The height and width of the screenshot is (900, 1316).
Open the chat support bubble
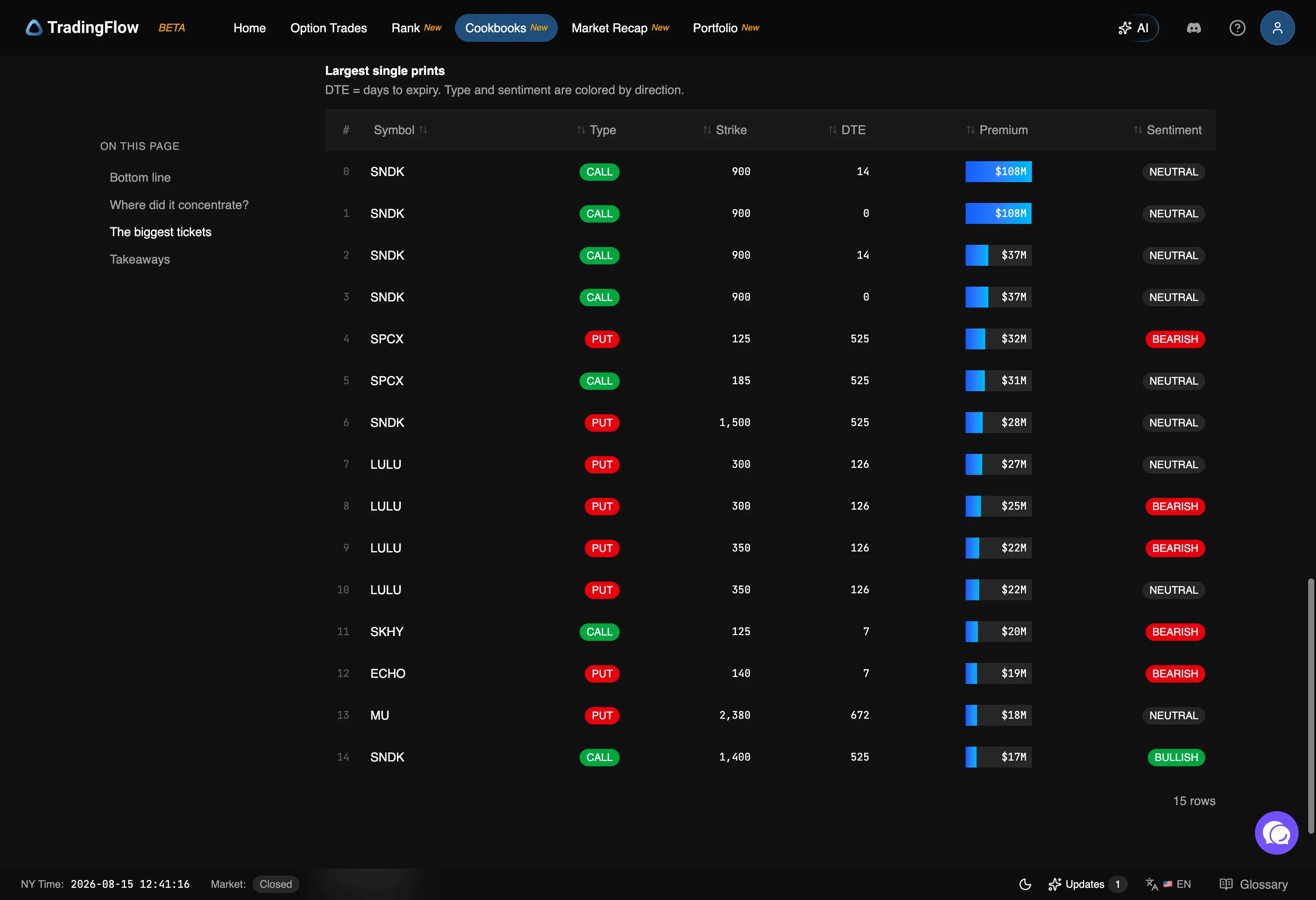click(x=1276, y=832)
